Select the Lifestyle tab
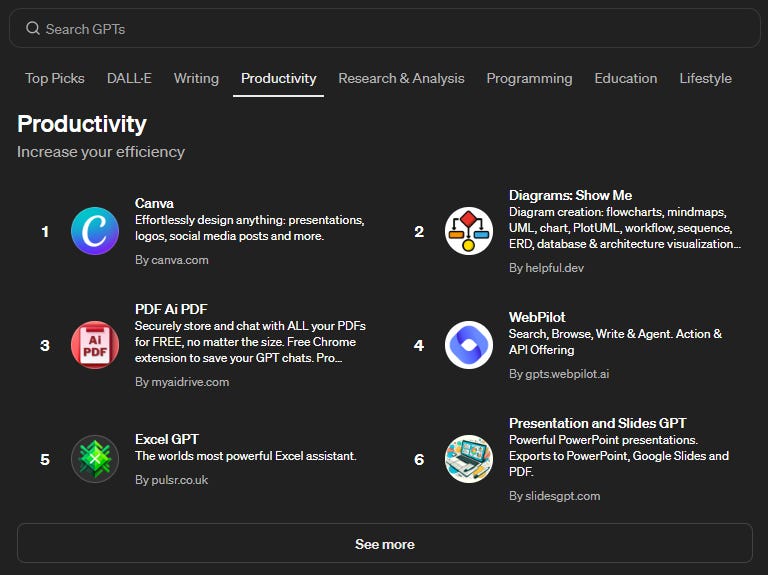 click(705, 78)
